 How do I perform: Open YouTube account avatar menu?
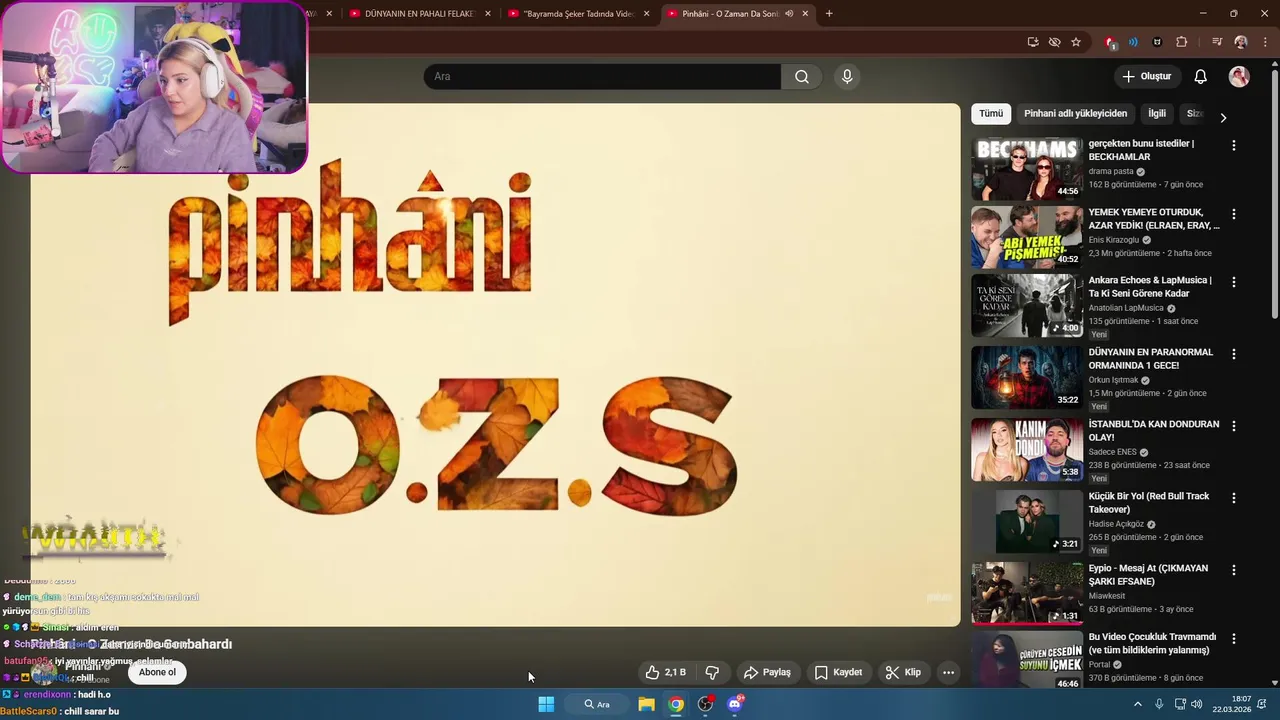pyautogui.click(x=1239, y=77)
